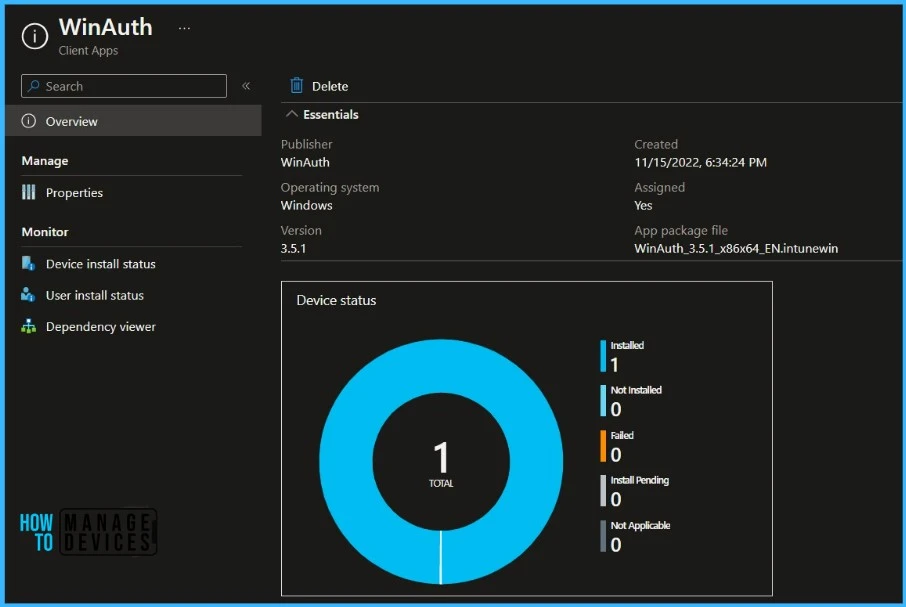Open the Properties page
The image size is (906, 607).
(x=74, y=193)
